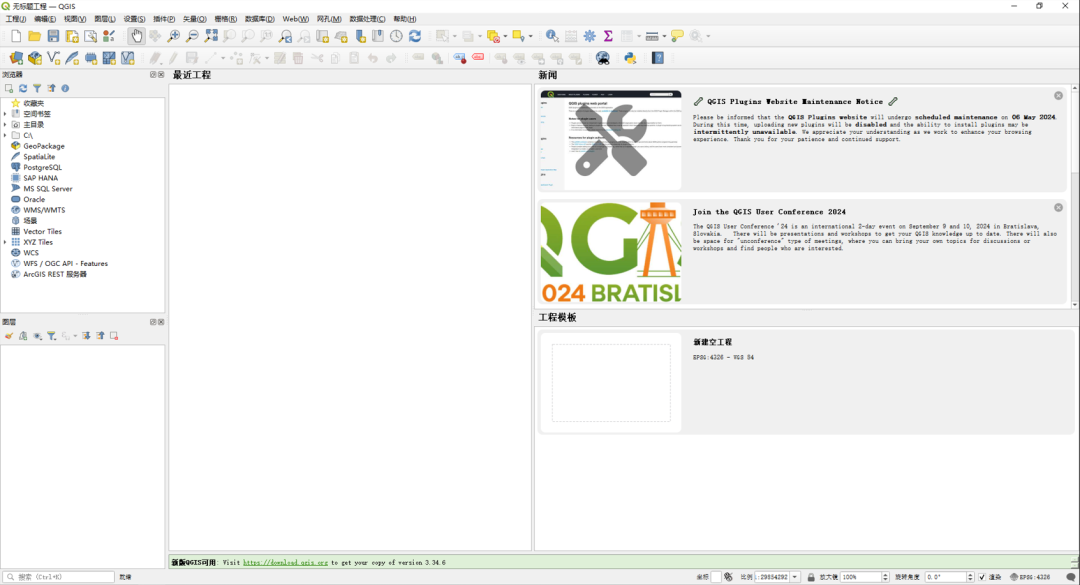Click the Zoom In magnifier tool
1080x585 pixels.
pyautogui.click(x=174, y=36)
